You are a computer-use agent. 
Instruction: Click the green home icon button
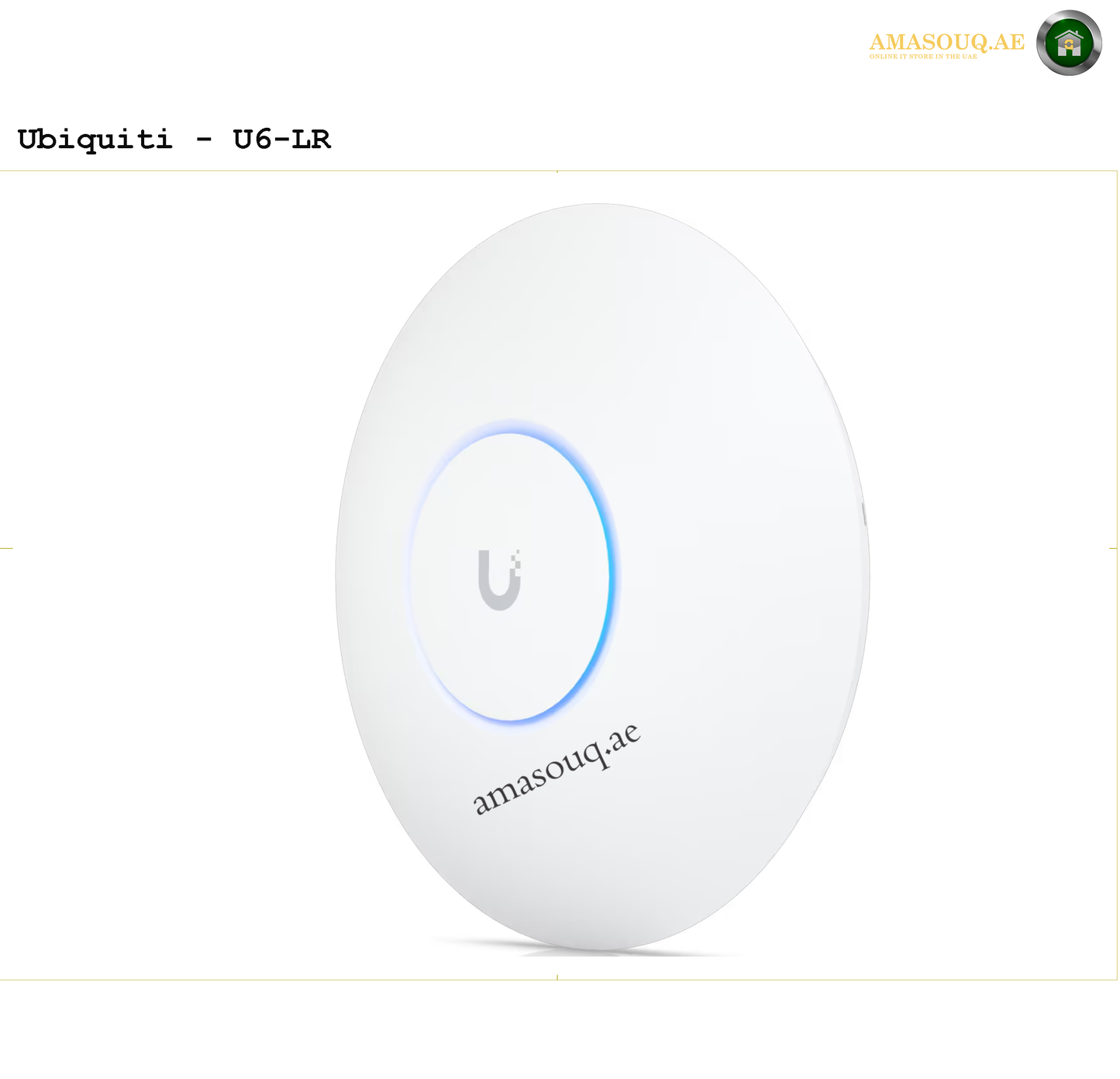1069,43
